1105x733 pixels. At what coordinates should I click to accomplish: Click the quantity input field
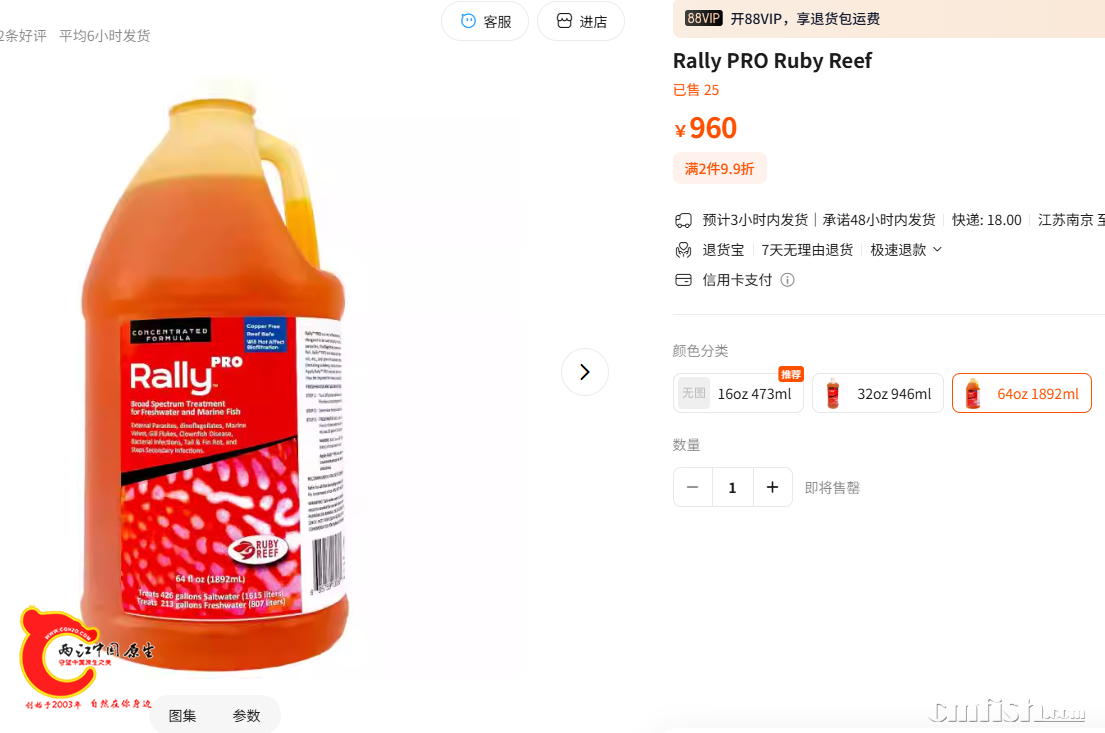(x=733, y=487)
